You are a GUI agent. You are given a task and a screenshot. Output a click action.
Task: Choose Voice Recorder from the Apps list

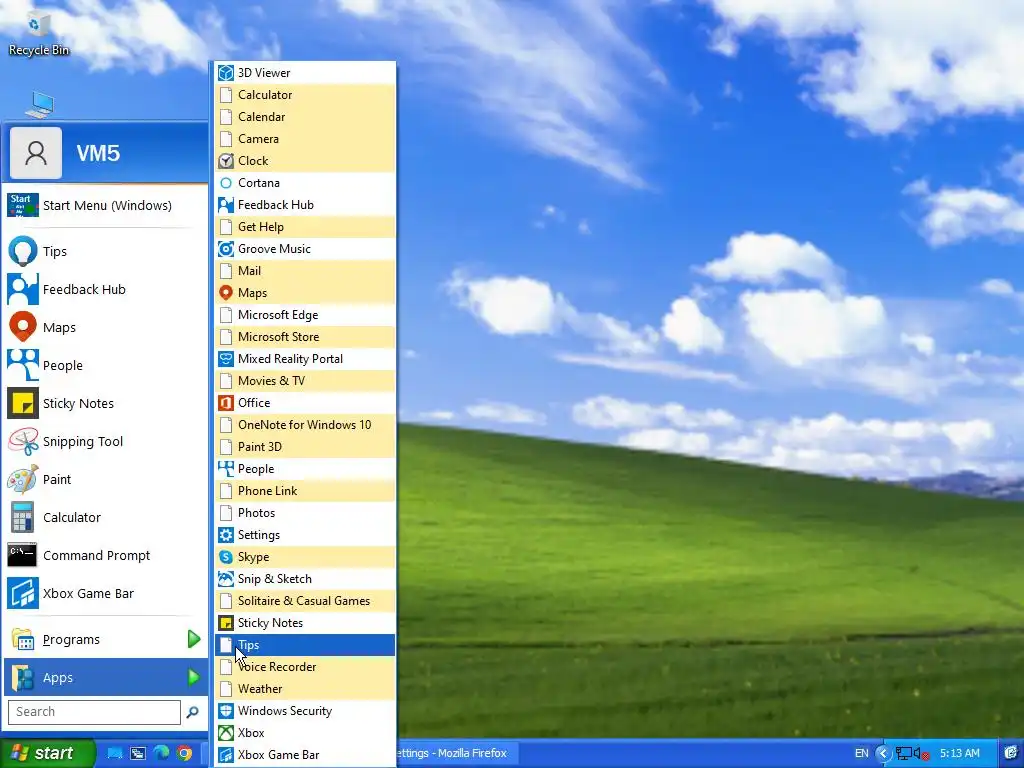click(x=305, y=667)
